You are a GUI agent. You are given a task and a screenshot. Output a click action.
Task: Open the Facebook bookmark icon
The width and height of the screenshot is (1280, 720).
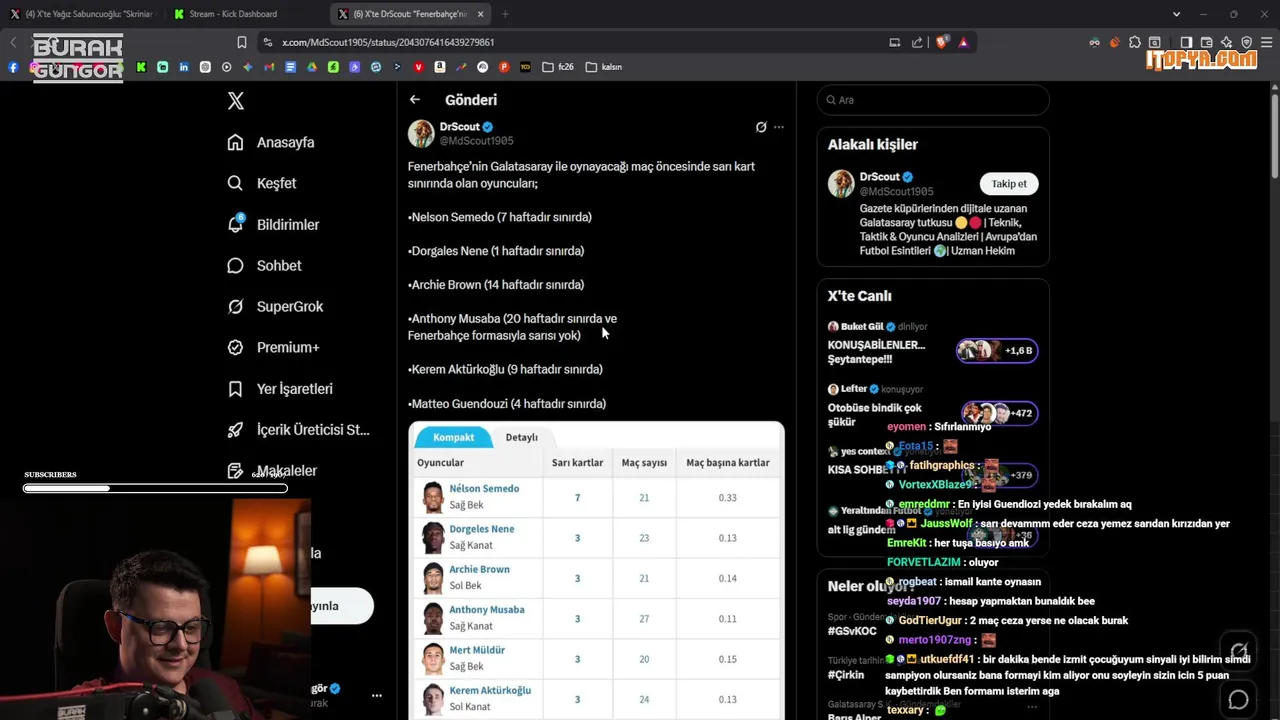13,67
